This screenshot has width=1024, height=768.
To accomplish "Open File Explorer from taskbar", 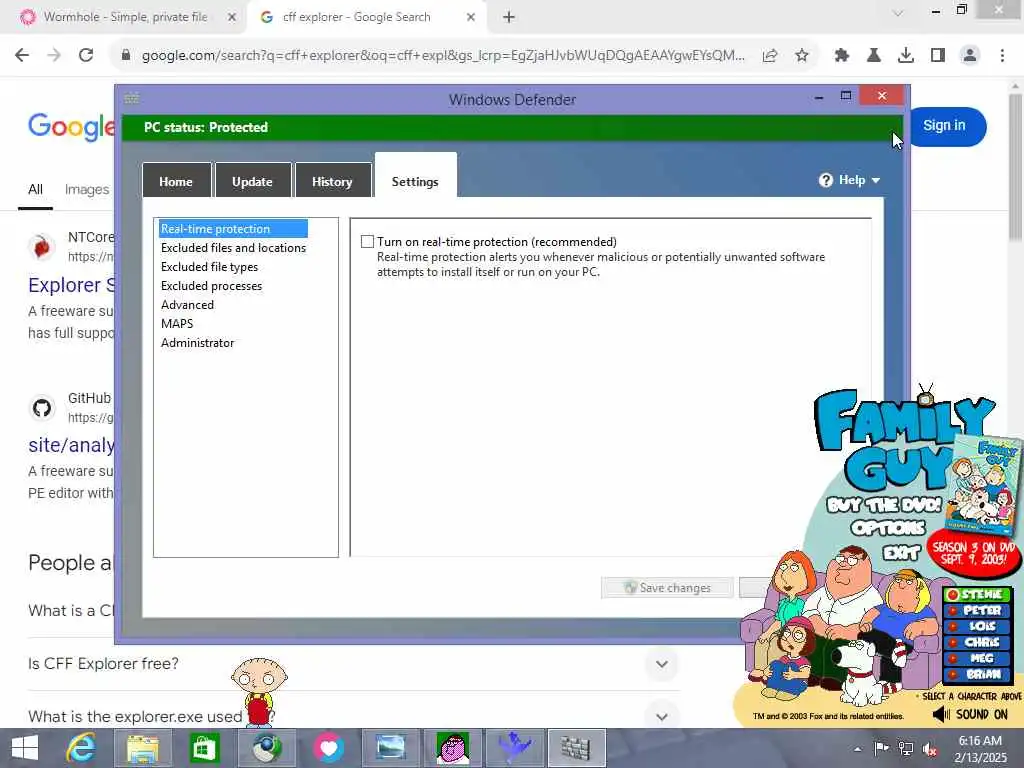I will (x=142, y=748).
